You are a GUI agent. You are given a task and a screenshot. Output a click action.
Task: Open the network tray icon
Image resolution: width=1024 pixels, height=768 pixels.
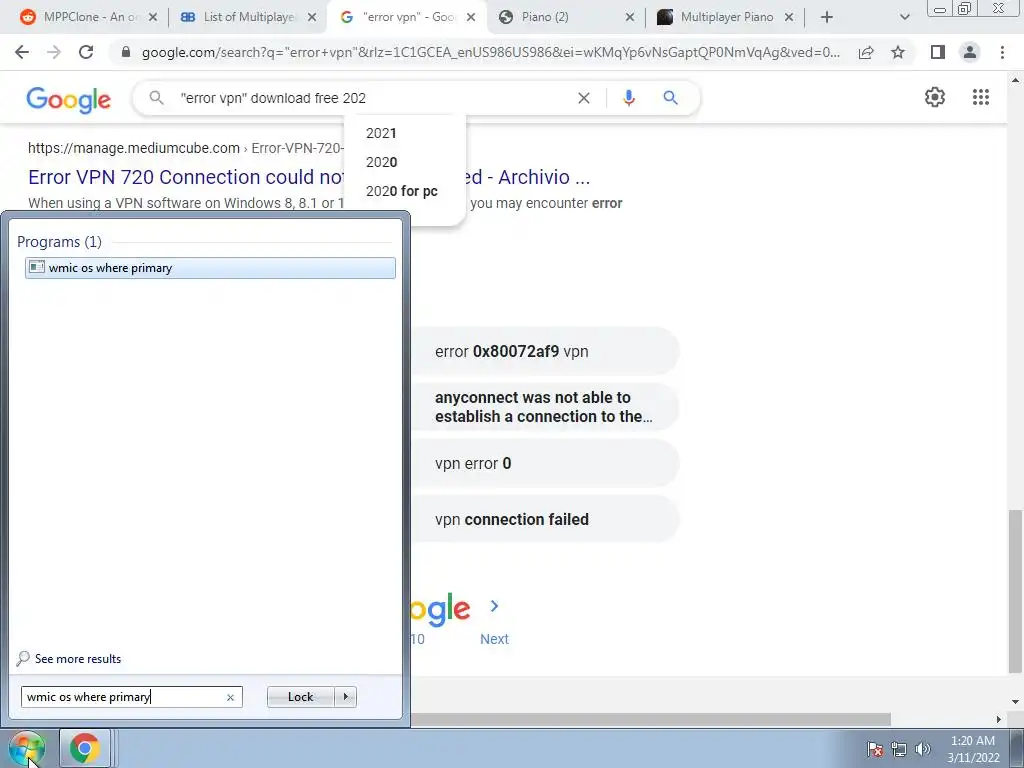899,749
